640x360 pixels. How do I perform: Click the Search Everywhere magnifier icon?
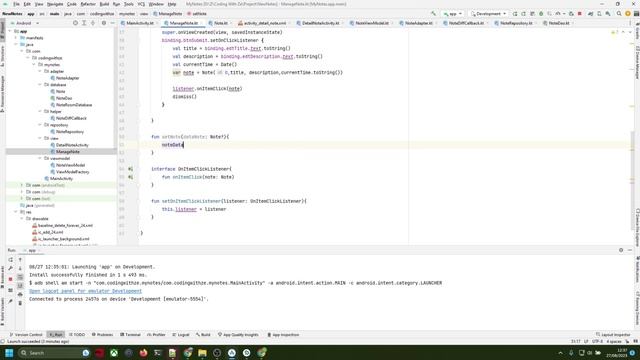pyautogui.click(x=619, y=13)
